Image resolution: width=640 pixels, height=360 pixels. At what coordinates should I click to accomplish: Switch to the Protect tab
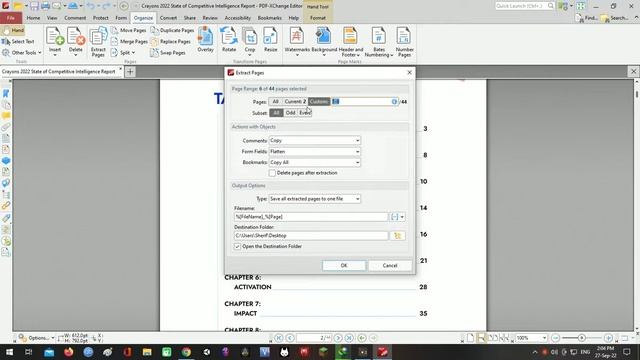(x=100, y=18)
